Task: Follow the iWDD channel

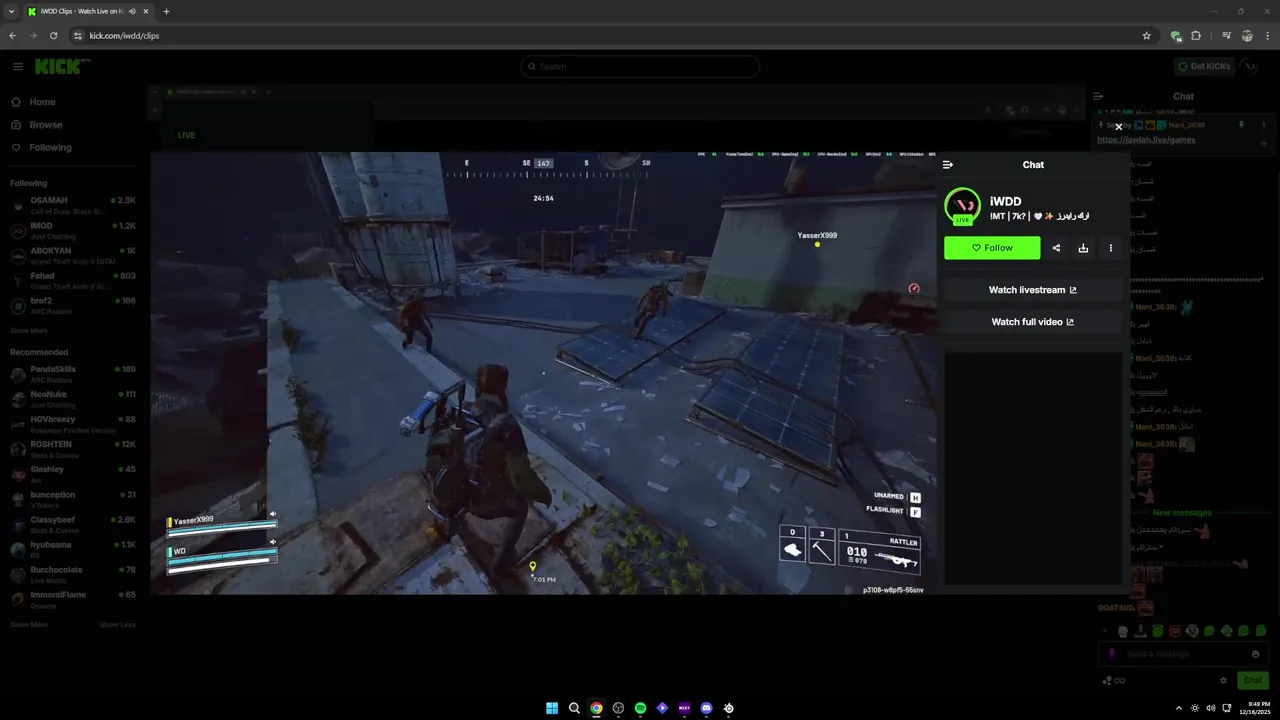Action: (x=992, y=248)
